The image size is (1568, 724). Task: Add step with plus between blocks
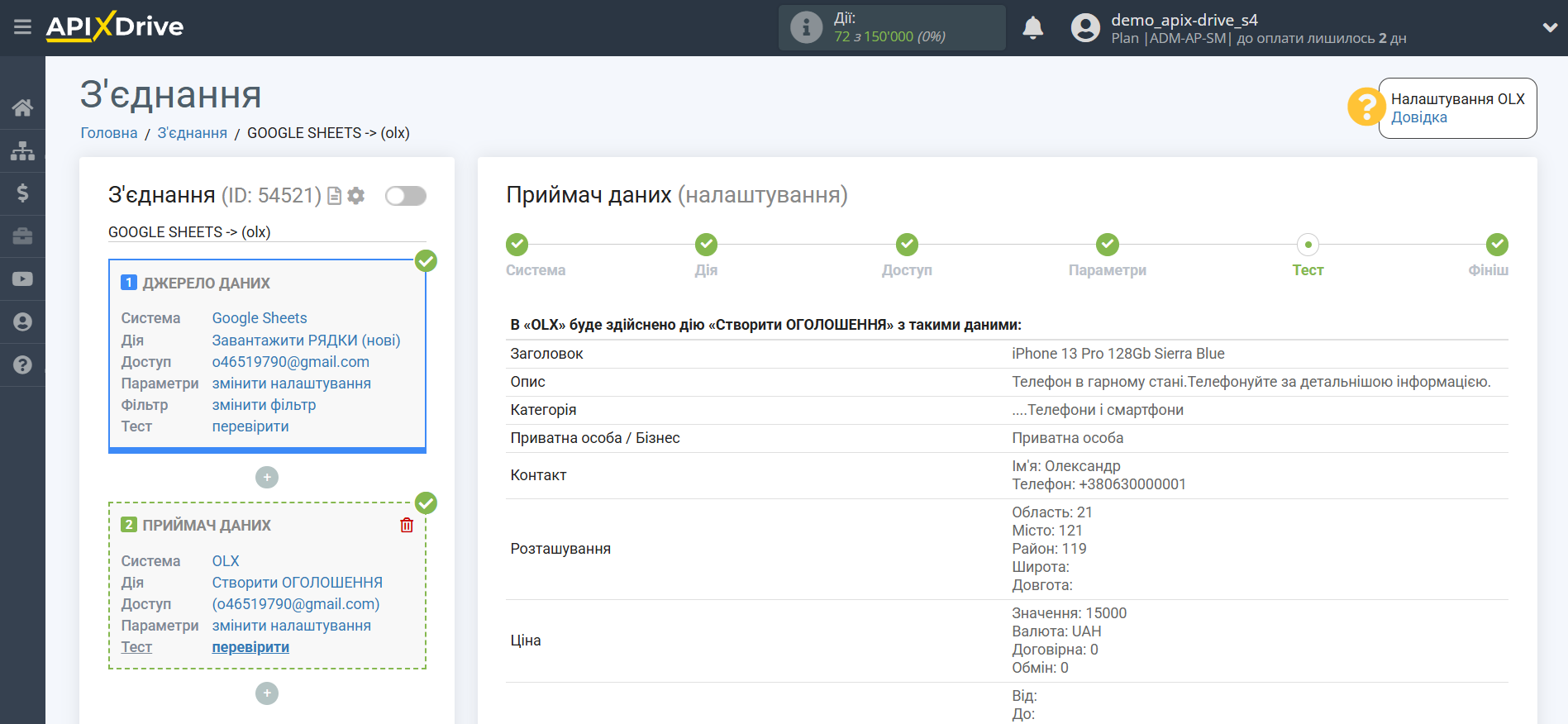pos(267,477)
